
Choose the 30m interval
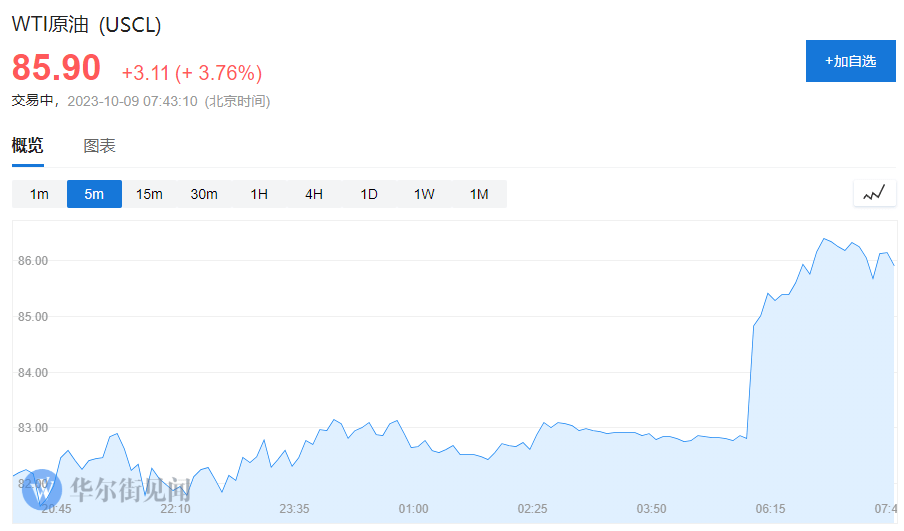click(204, 194)
